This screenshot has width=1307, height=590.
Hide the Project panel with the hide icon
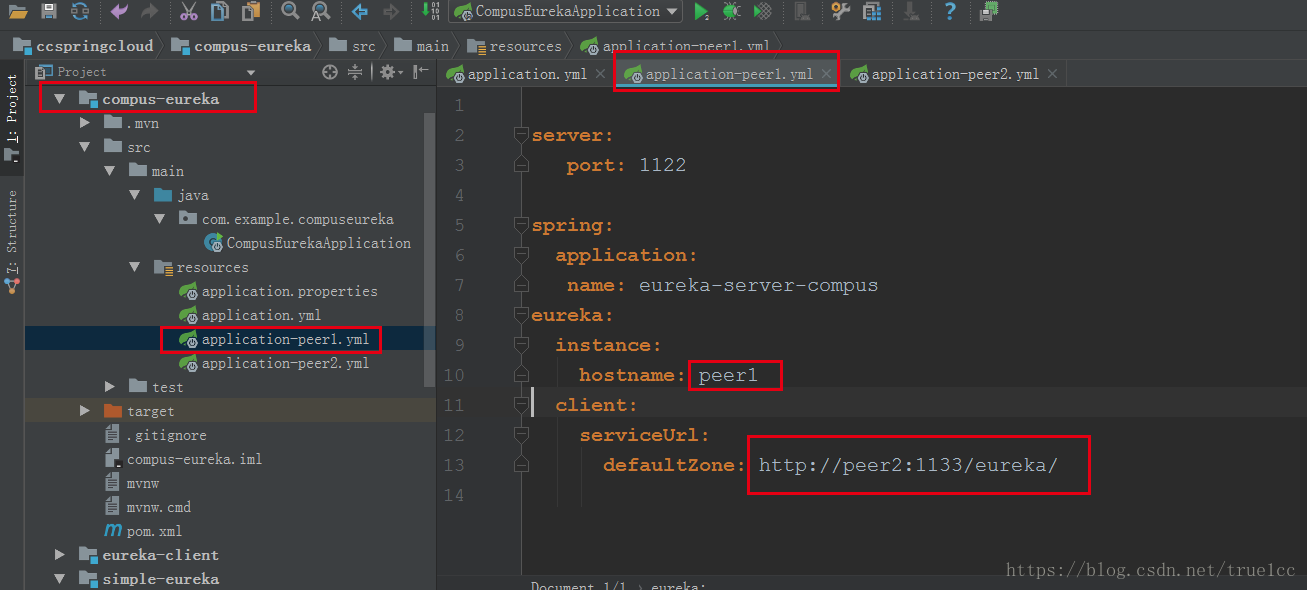tap(421, 72)
